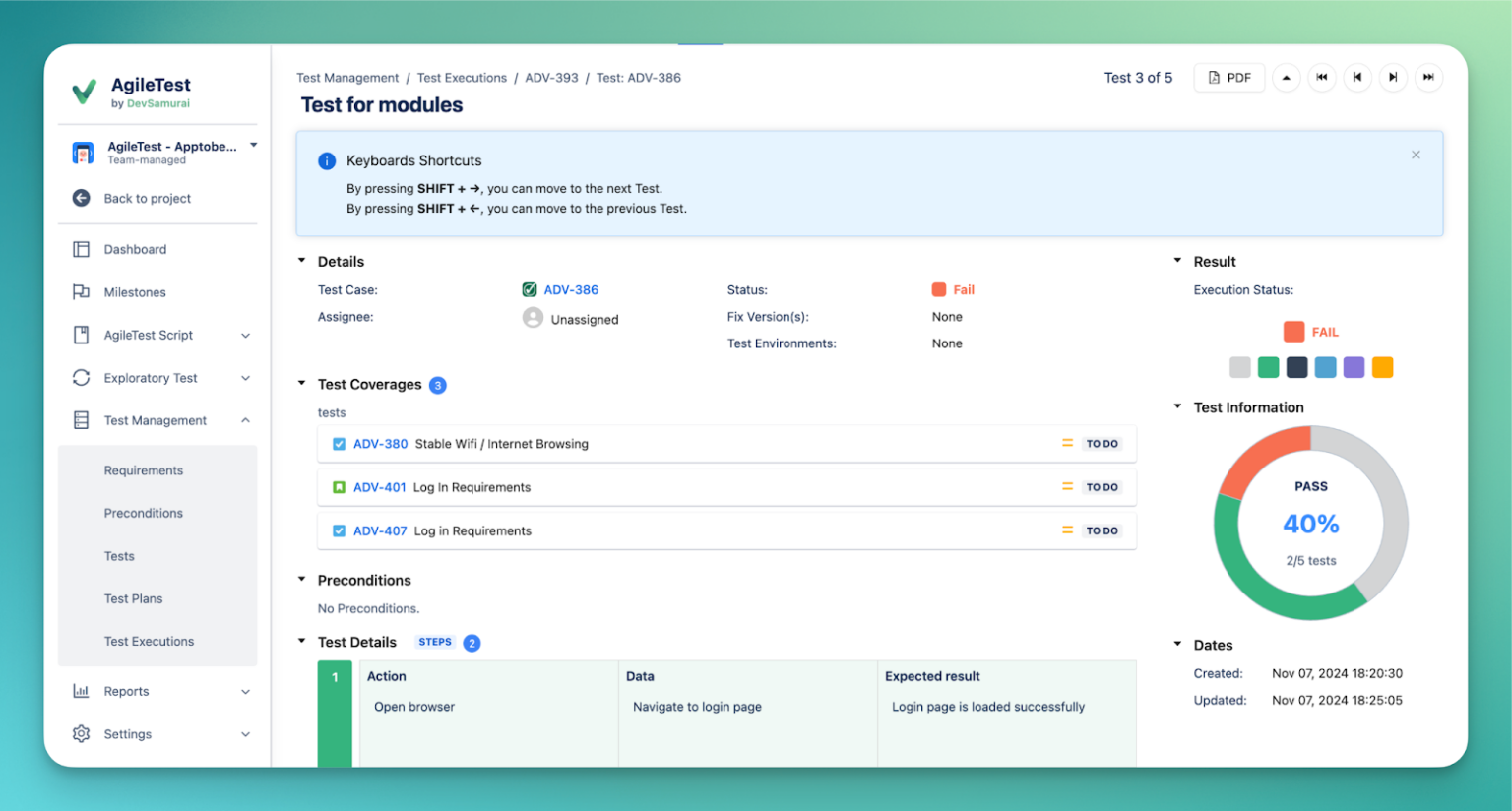Jump to the first test
1512x811 pixels.
pos(1321,78)
